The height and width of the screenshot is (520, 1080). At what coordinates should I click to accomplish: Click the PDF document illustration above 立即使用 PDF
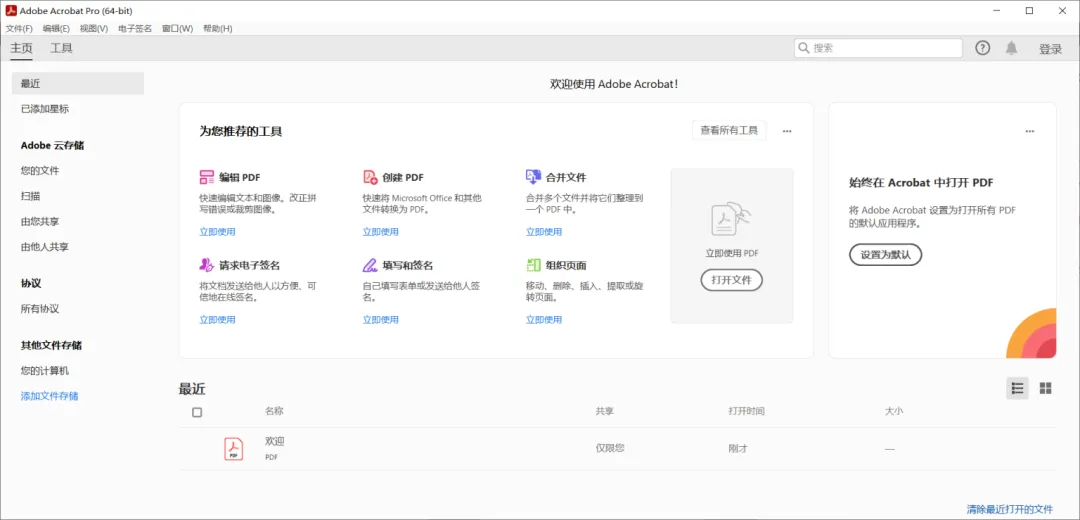click(731, 221)
